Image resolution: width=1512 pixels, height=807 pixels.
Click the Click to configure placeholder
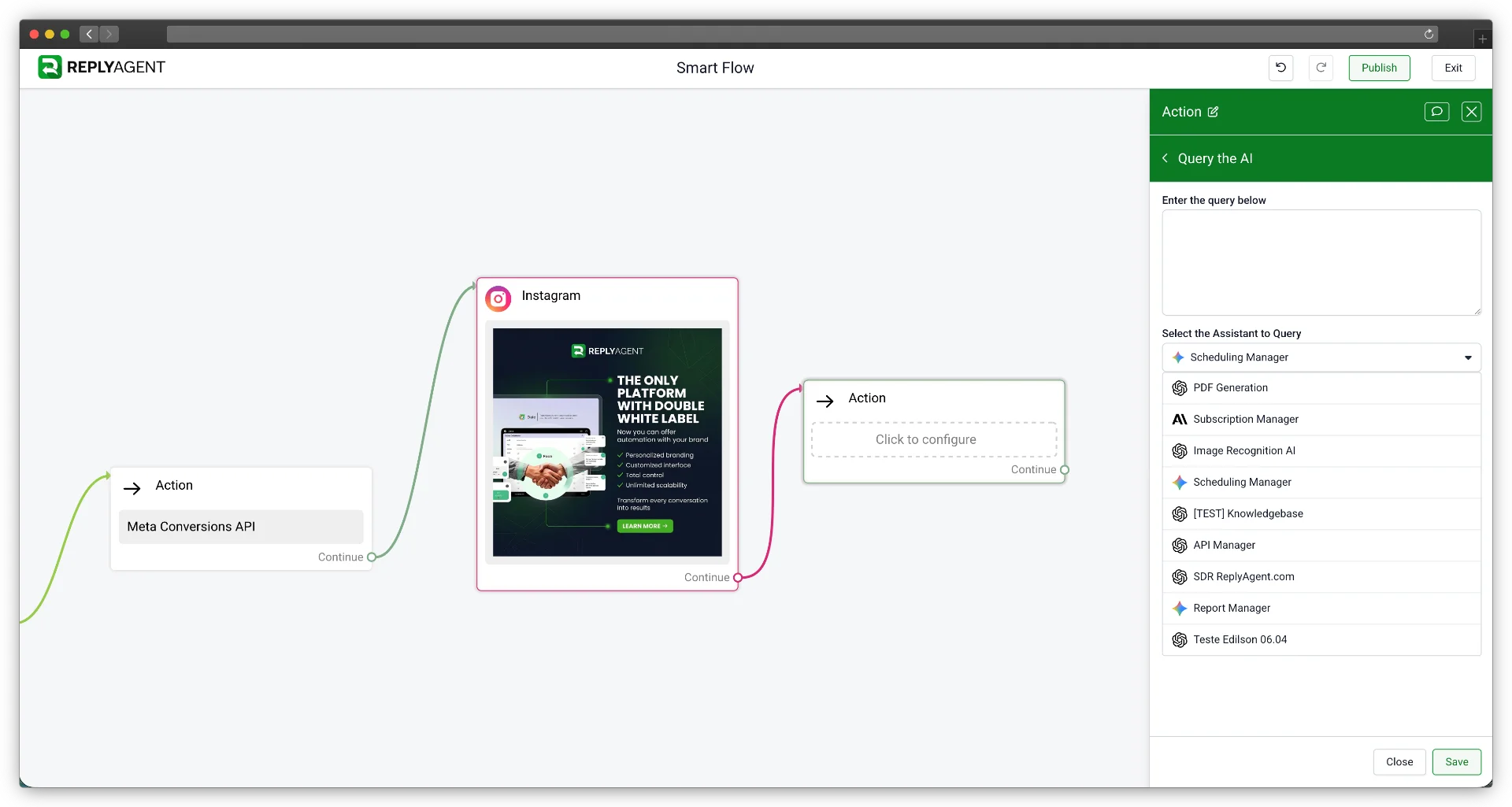[934, 440]
